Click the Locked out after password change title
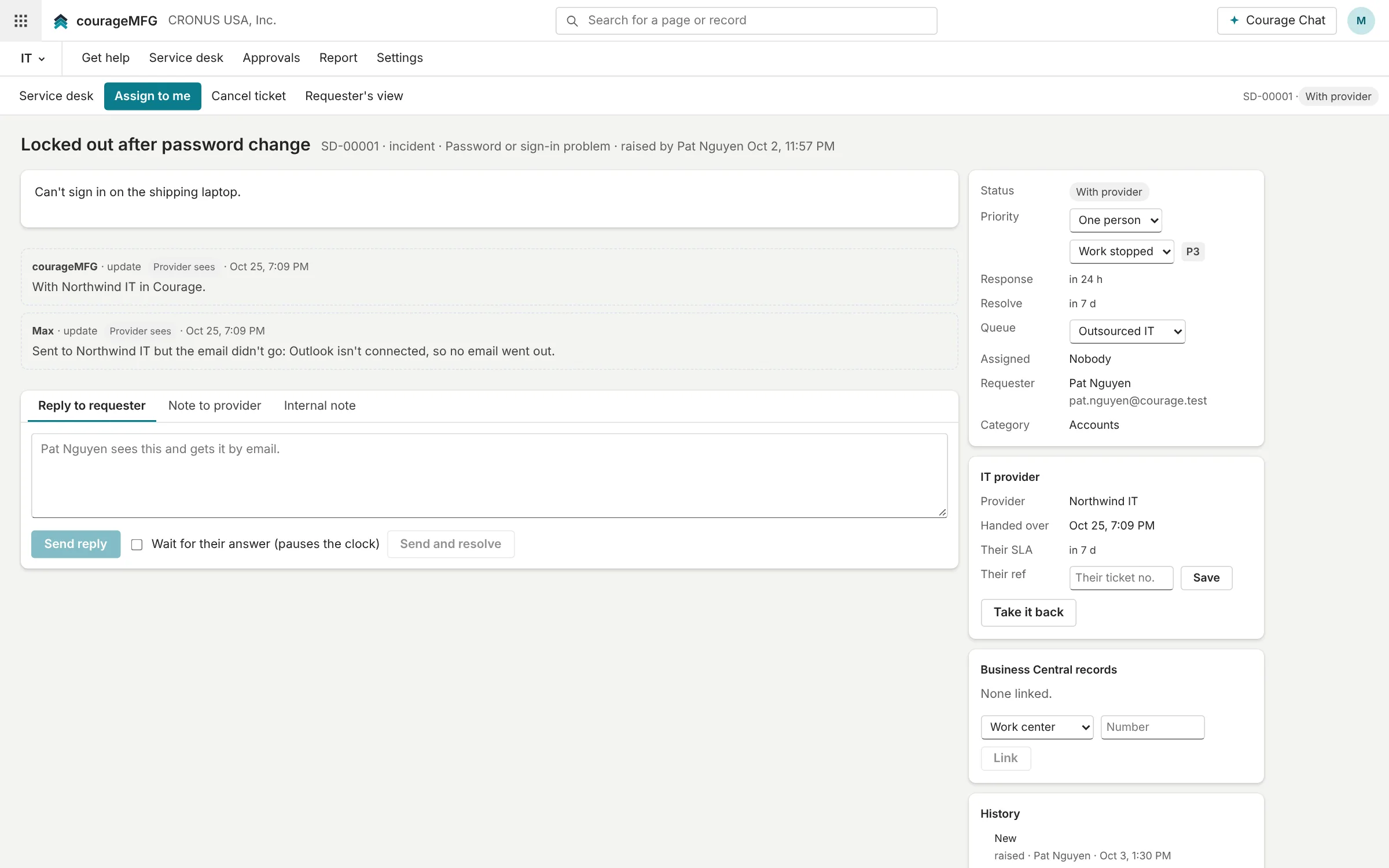The height and width of the screenshot is (868, 1389). (166, 145)
